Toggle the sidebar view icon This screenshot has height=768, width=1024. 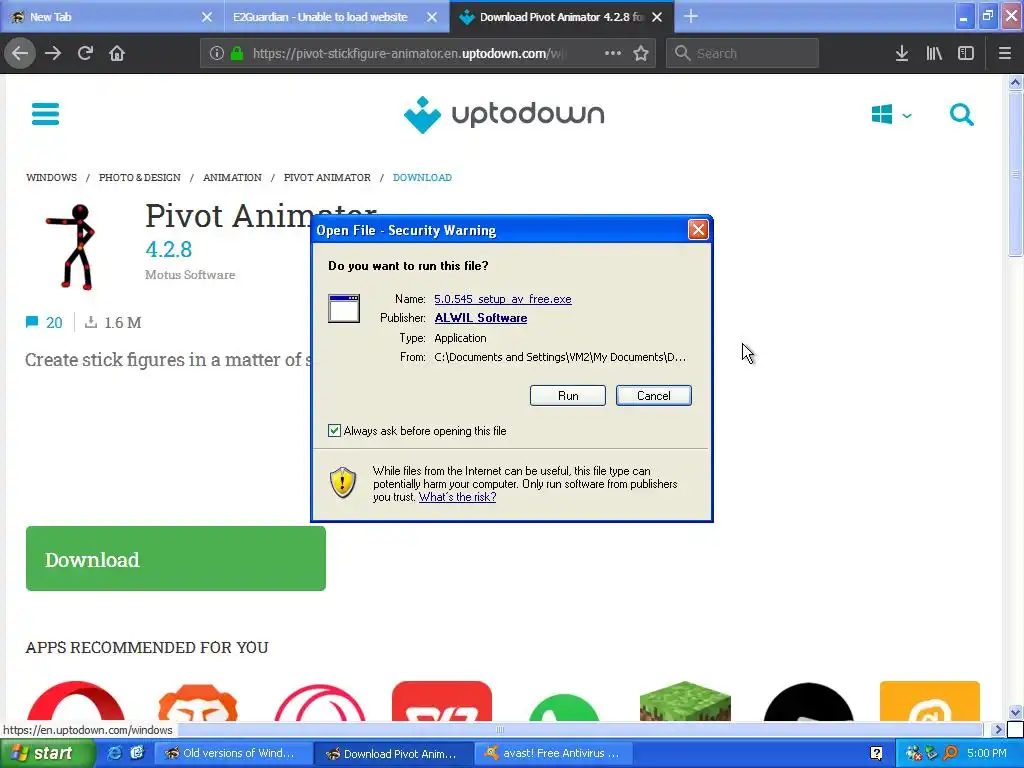point(966,53)
